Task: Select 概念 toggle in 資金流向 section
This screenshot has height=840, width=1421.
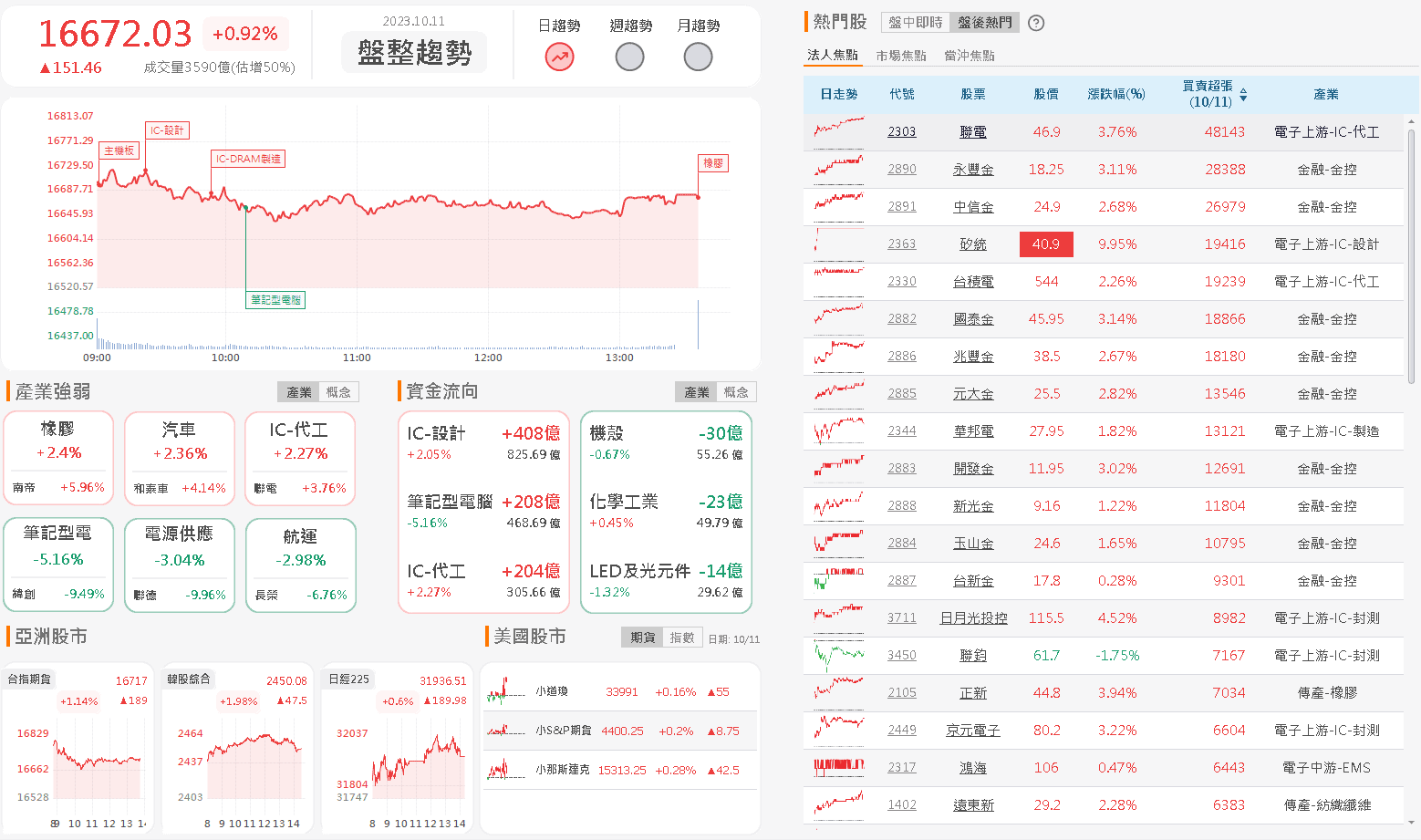Action: point(736,392)
